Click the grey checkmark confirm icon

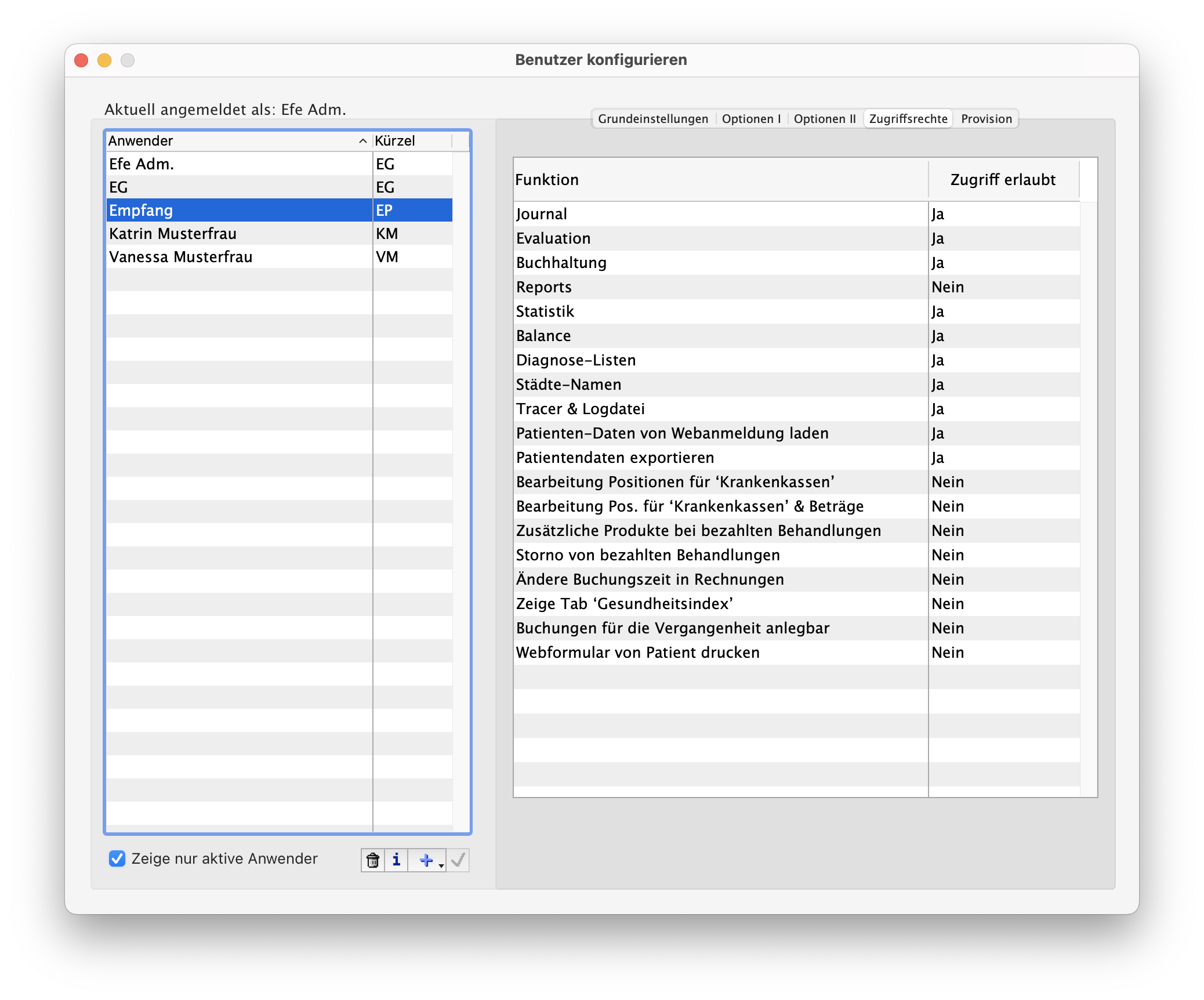tap(458, 860)
